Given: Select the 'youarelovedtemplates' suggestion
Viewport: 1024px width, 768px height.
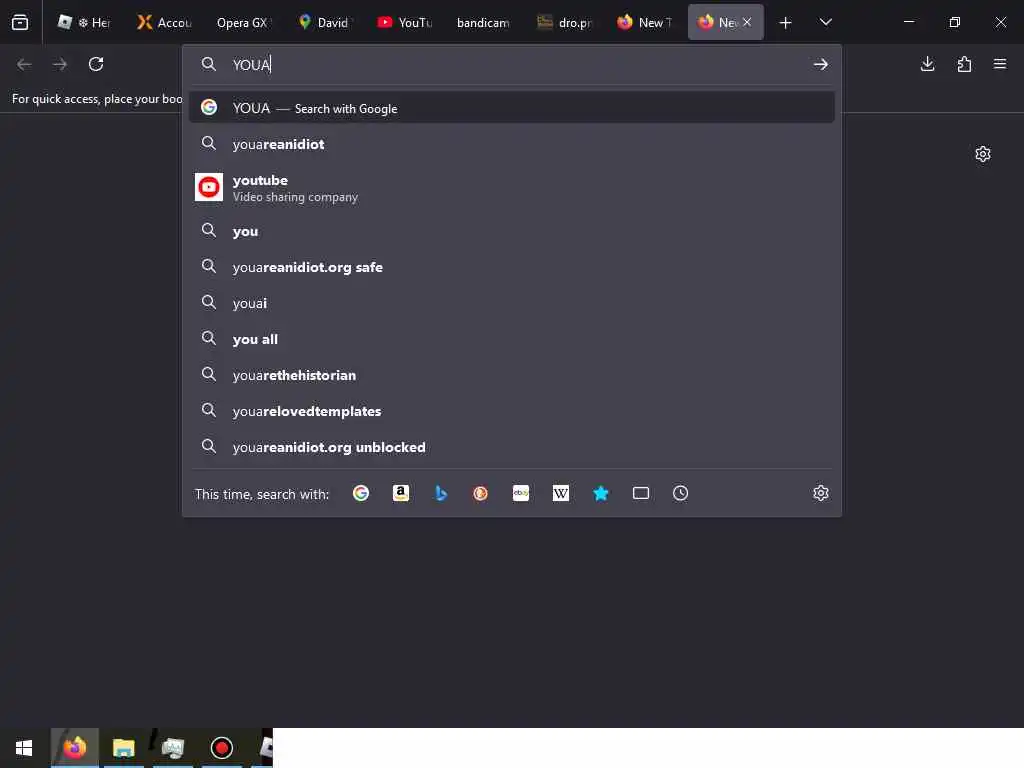Looking at the screenshot, I should pyautogui.click(x=511, y=411).
